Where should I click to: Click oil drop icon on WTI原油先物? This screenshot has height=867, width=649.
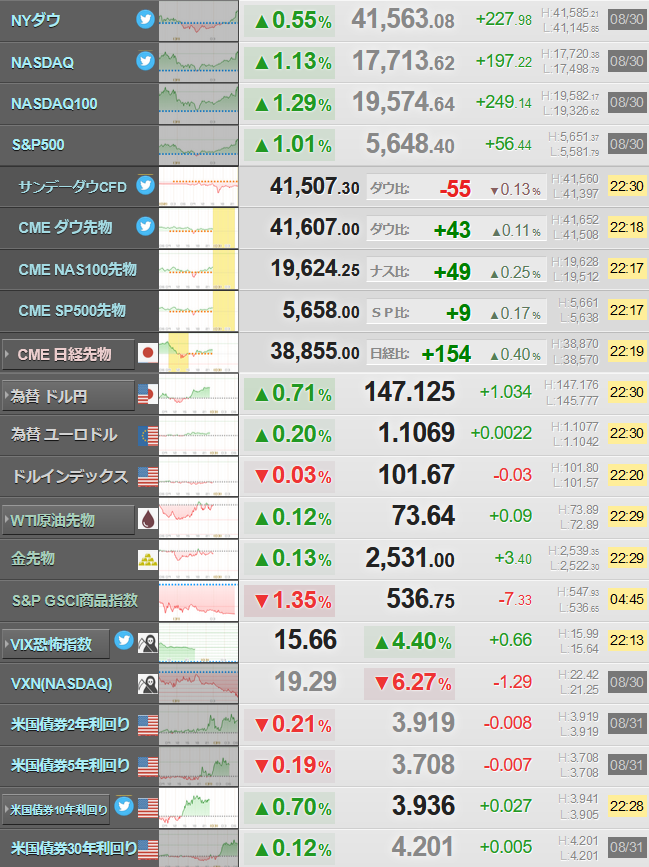[x=148, y=519]
